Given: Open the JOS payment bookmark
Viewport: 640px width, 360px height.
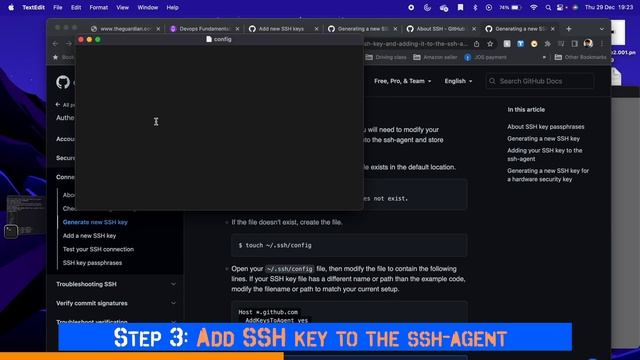Looking at the screenshot, I should coord(485,57).
